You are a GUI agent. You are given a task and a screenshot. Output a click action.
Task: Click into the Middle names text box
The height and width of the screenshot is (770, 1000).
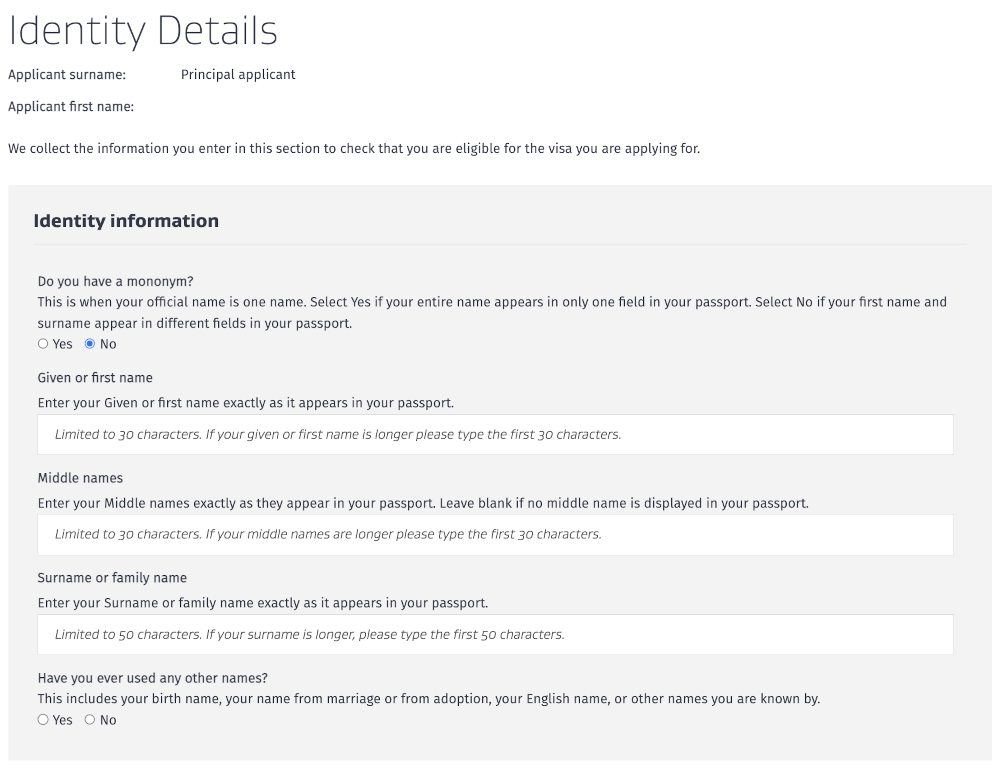pyautogui.click(x=495, y=535)
